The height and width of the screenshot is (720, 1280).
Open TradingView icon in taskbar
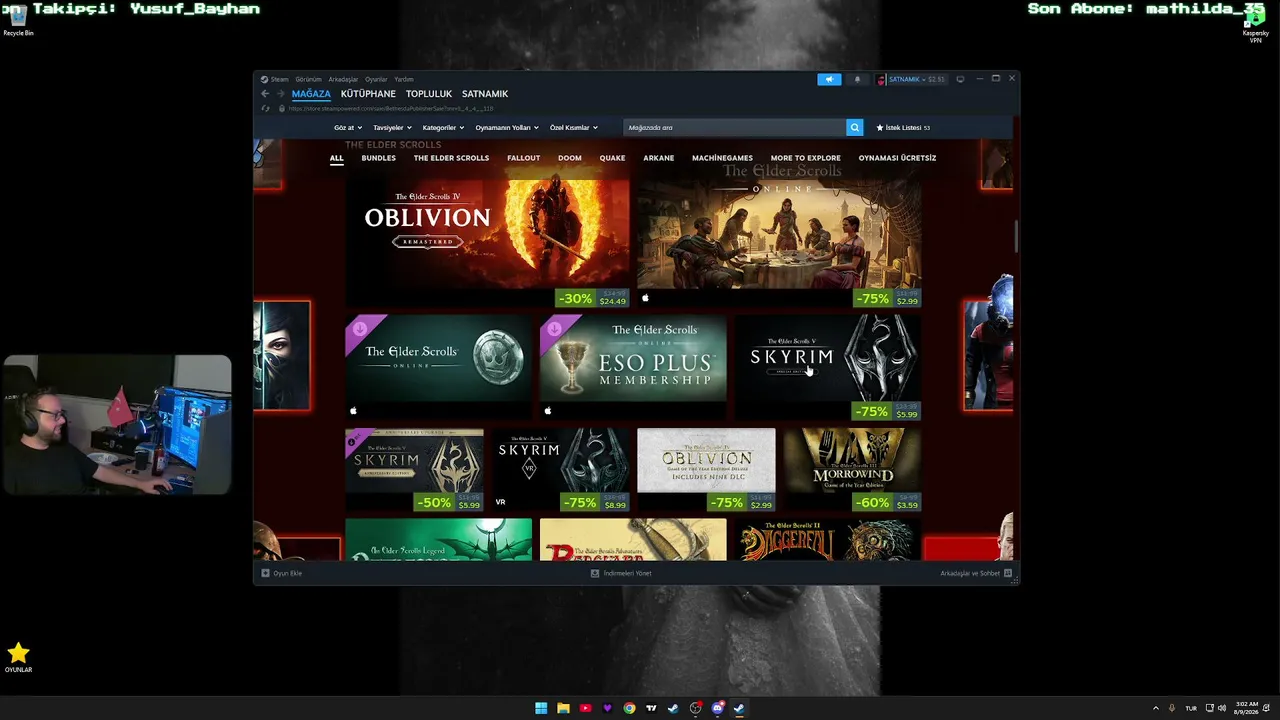coord(651,708)
